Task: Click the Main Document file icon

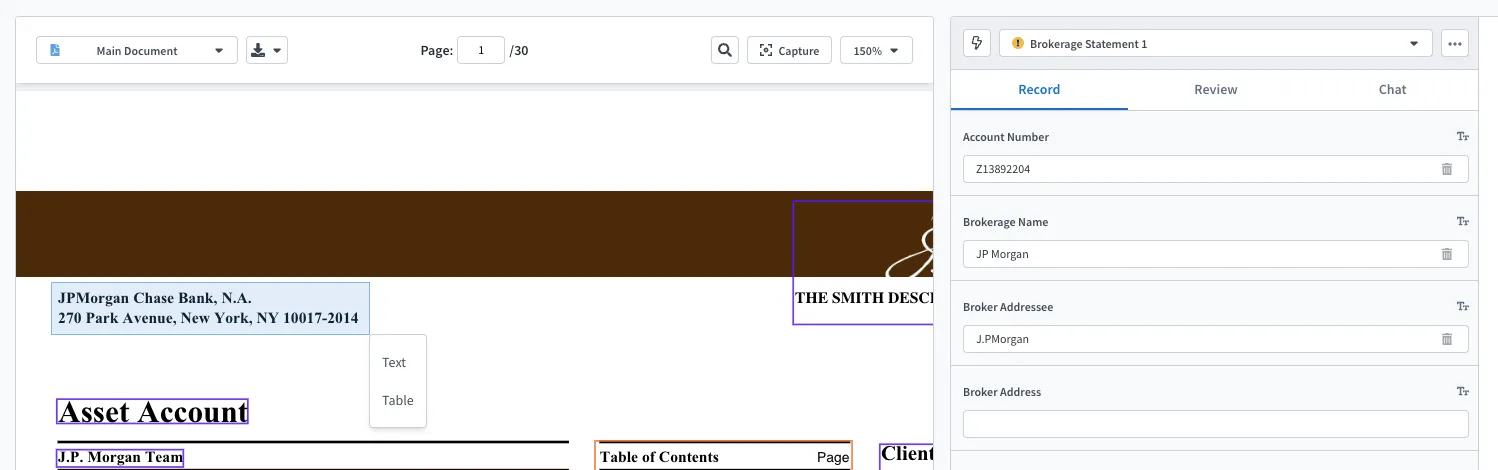Action: [55, 50]
